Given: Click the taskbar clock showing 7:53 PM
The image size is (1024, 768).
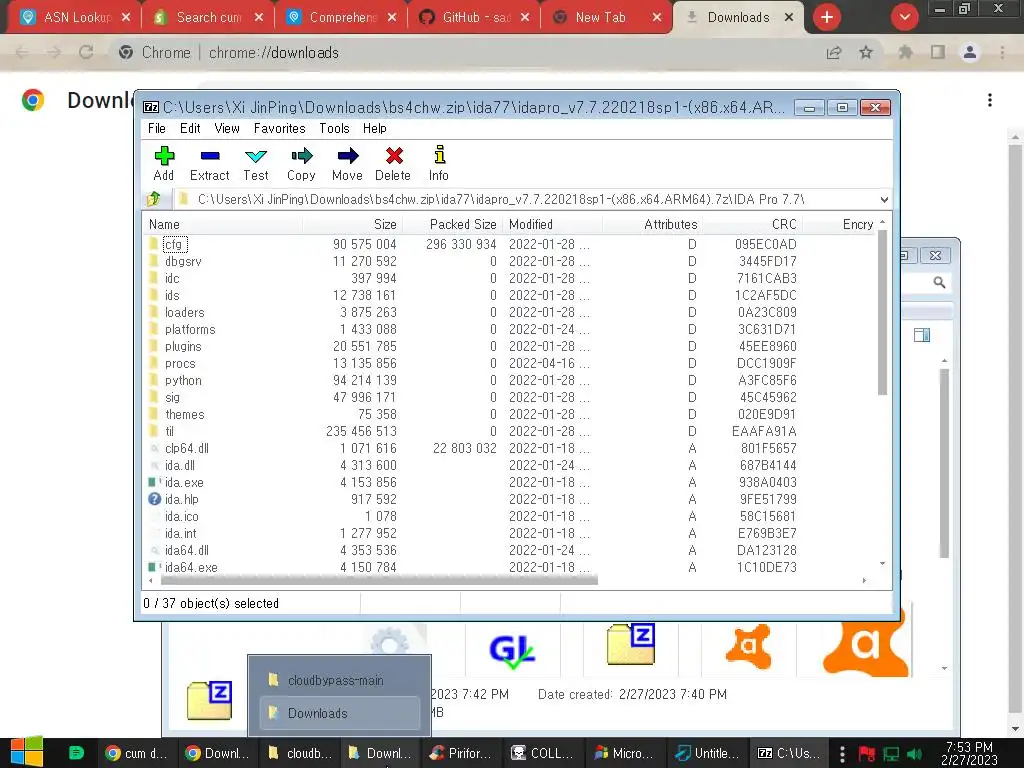Looking at the screenshot, I should click(x=969, y=753).
